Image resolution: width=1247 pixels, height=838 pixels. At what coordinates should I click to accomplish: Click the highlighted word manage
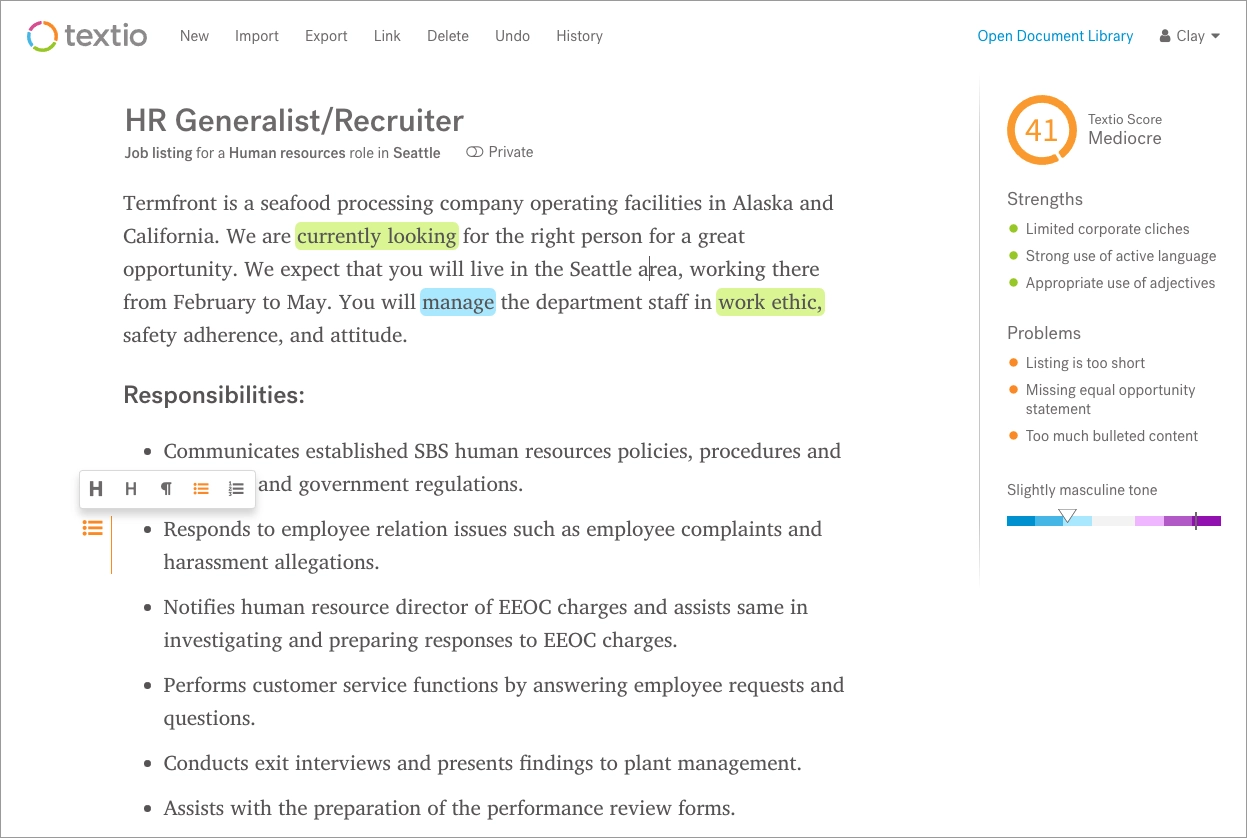click(458, 301)
